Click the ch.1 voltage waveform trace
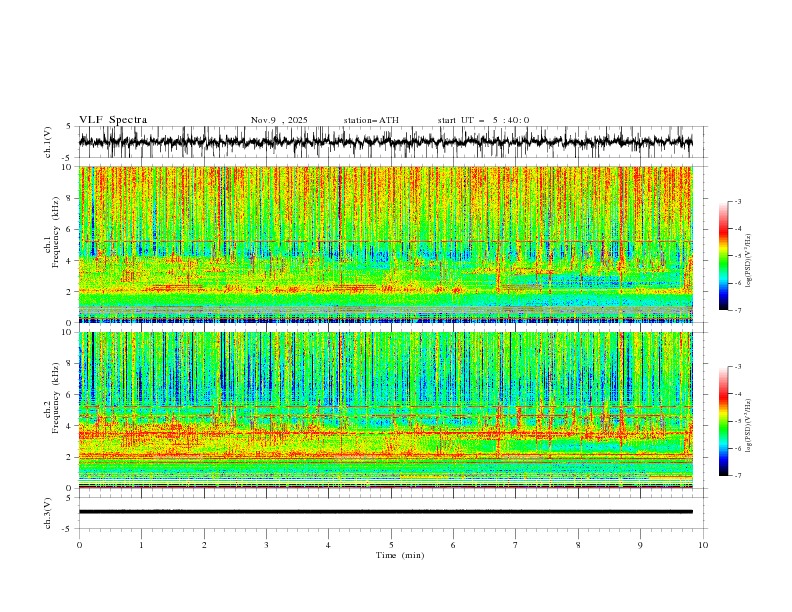792x612 pixels. 386,142
